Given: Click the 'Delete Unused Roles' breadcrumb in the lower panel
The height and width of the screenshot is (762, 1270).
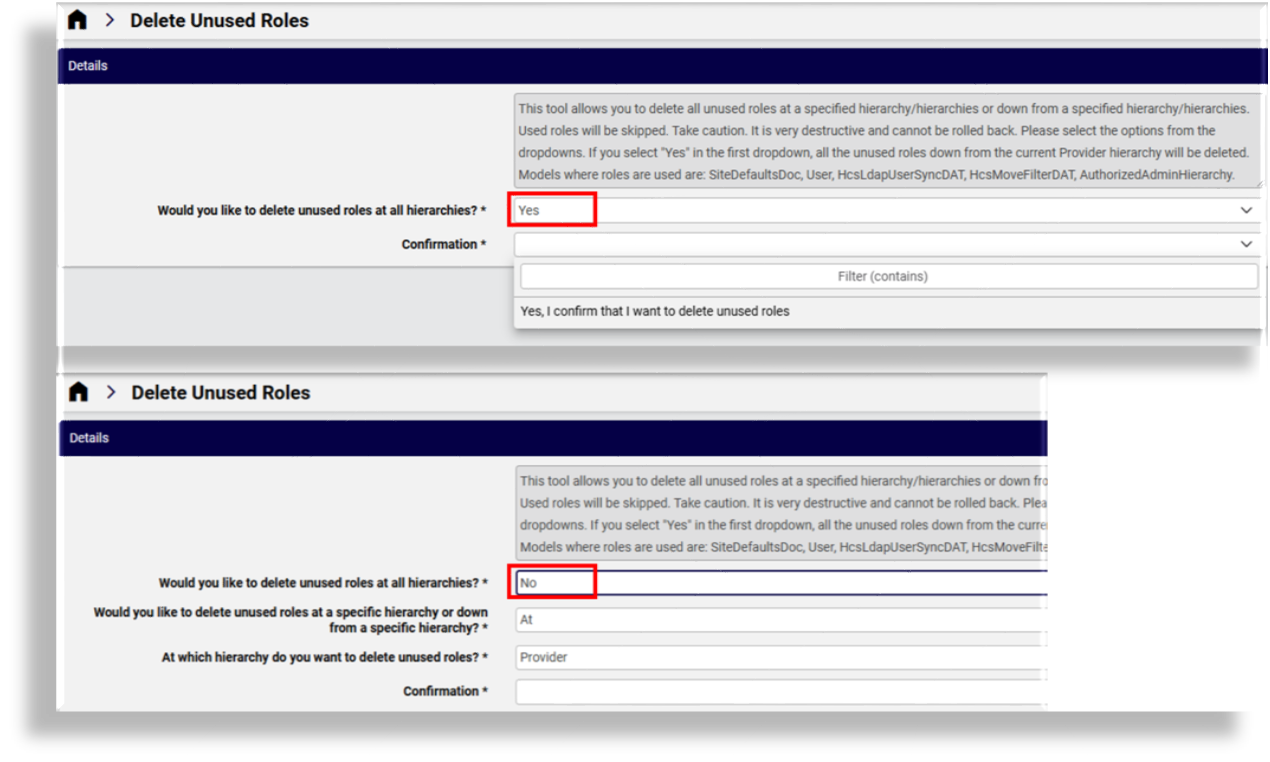Looking at the screenshot, I should 220,393.
